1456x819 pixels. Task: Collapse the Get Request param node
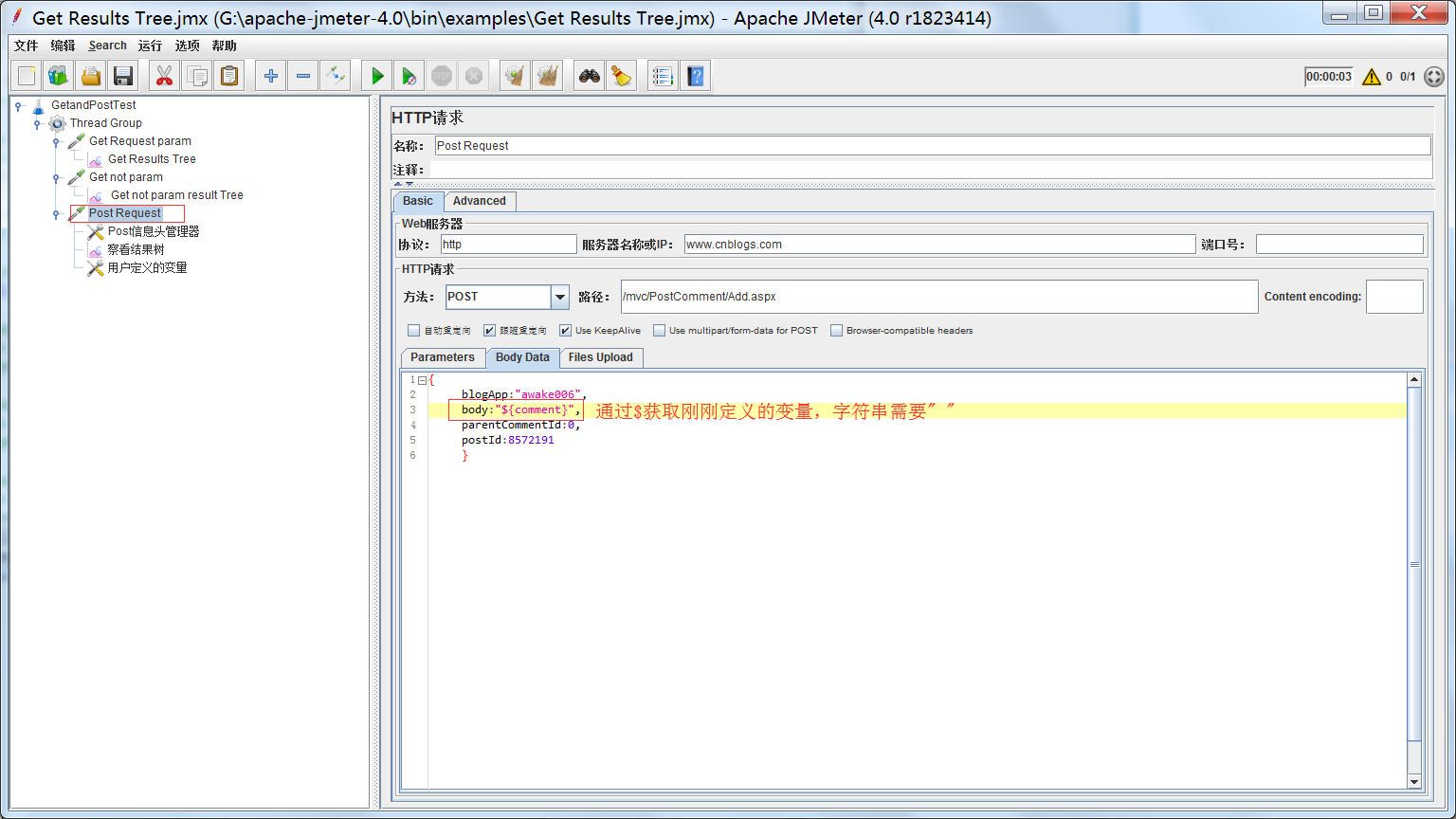tap(56, 141)
